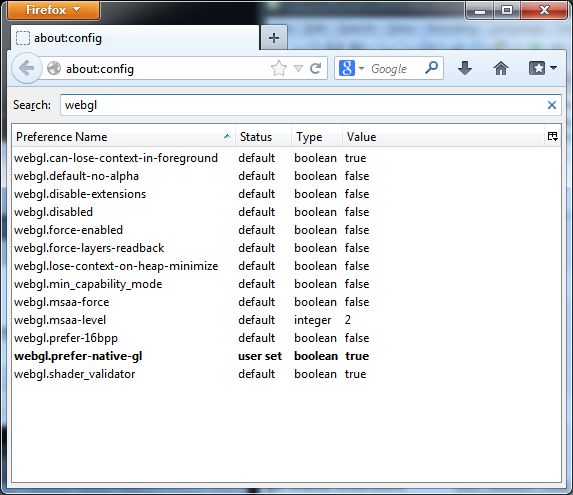The width and height of the screenshot is (573, 495).
Task: Open Downloads with the down arrow icon
Action: 465,68
